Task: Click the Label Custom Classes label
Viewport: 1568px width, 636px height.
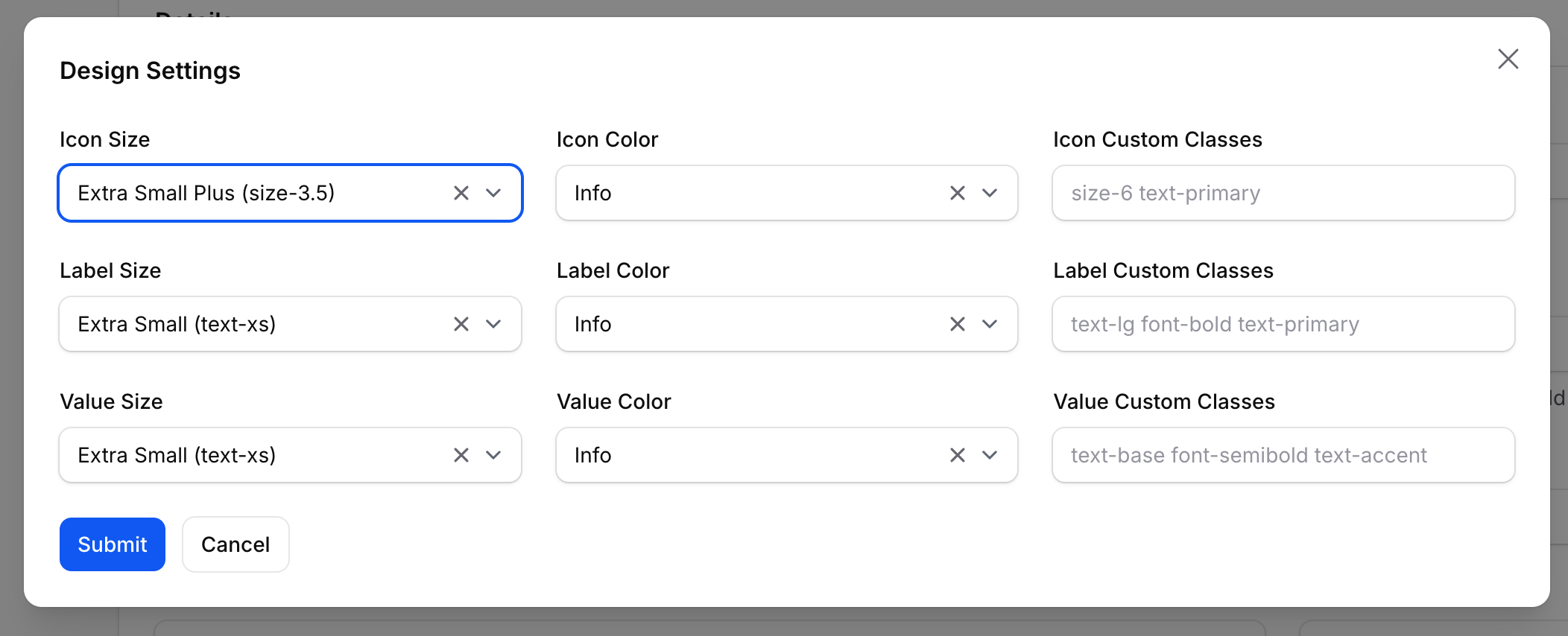Action: click(x=1163, y=270)
